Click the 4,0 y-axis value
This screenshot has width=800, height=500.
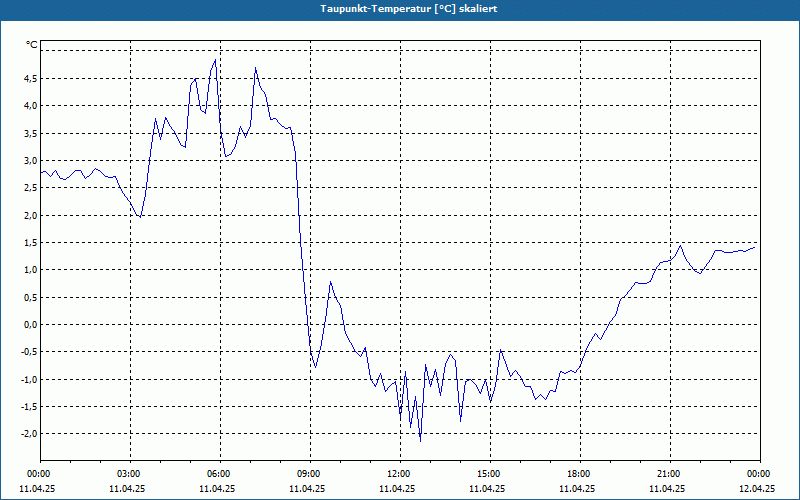[x=30, y=106]
